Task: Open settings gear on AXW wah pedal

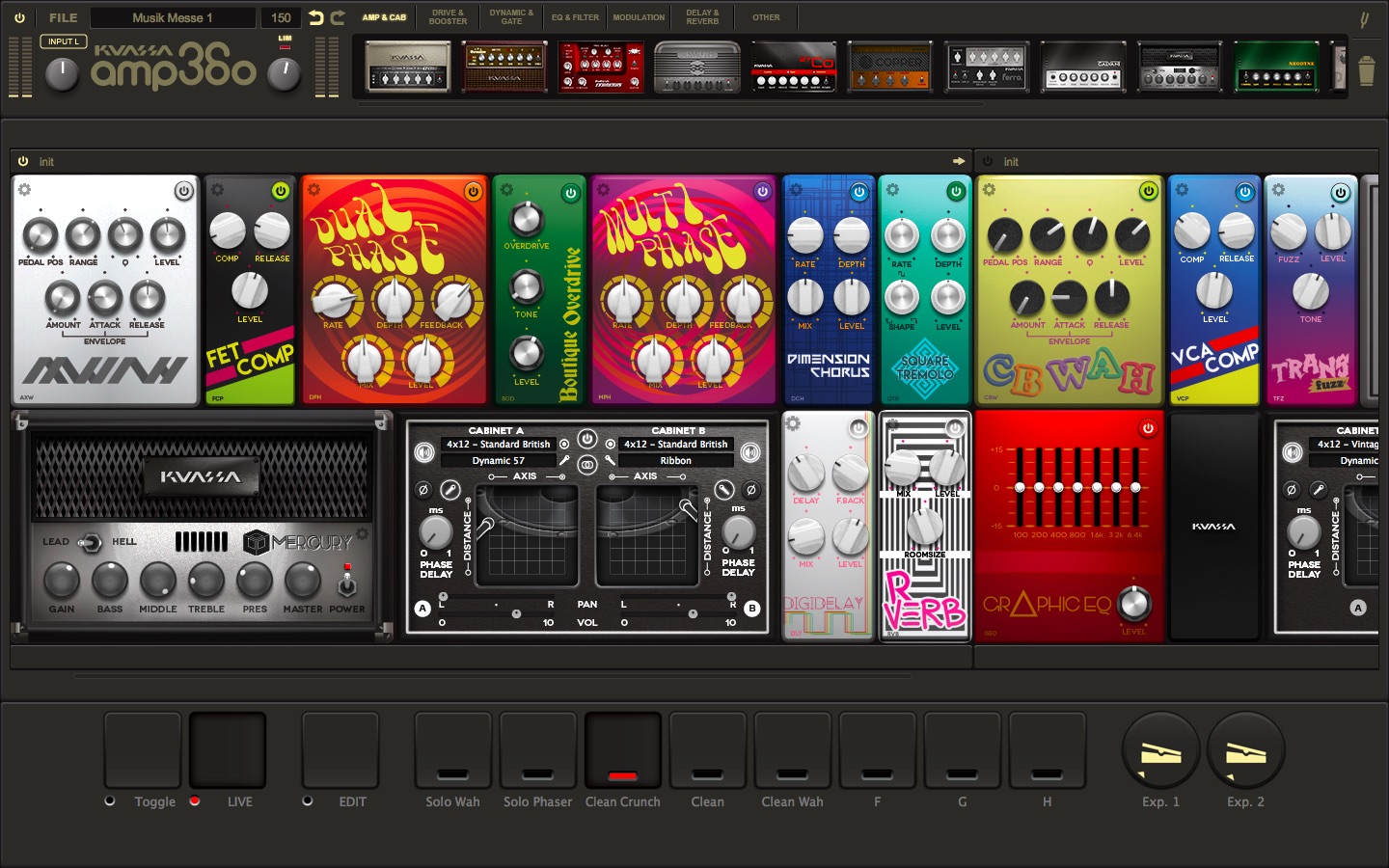Action: tap(24, 190)
